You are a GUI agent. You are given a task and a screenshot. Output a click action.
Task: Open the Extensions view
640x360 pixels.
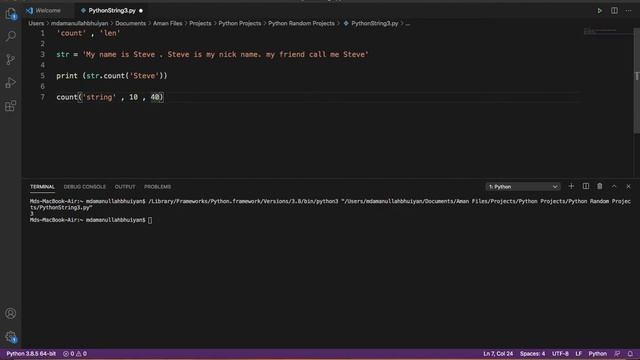coord(11,106)
